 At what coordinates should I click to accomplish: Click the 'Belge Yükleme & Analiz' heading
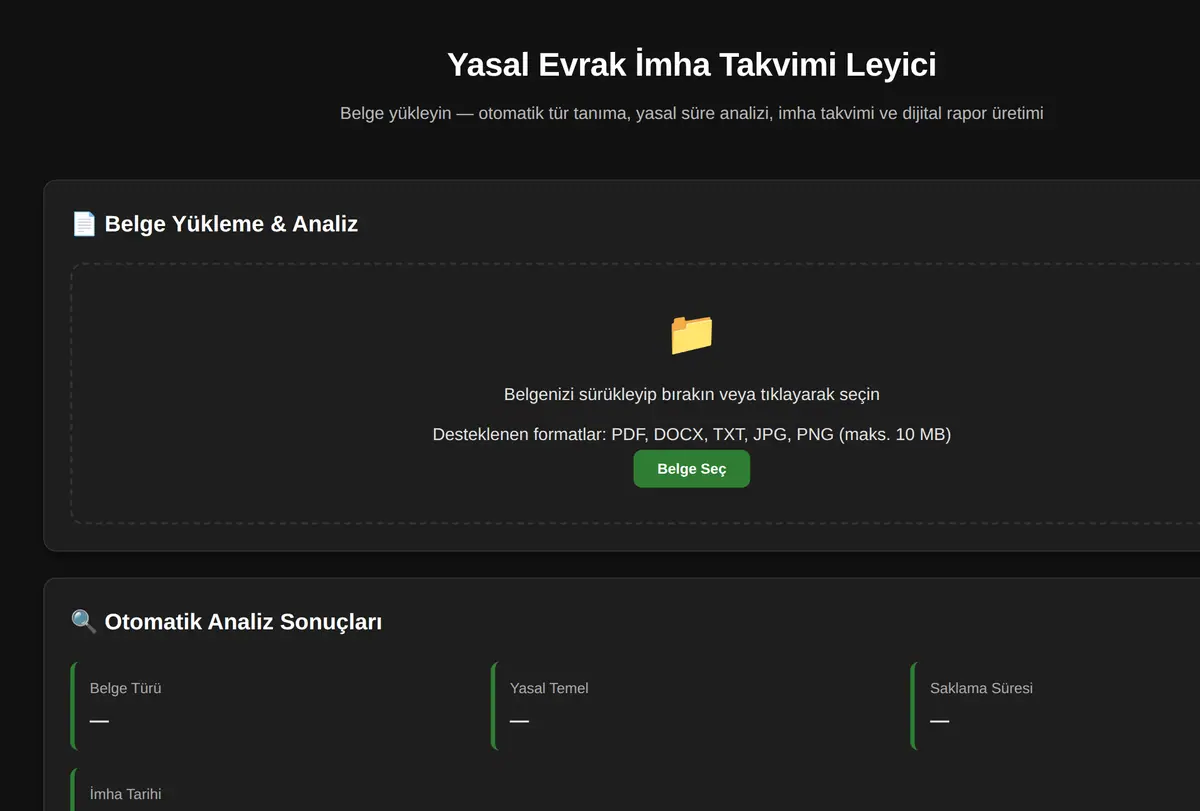point(231,224)
